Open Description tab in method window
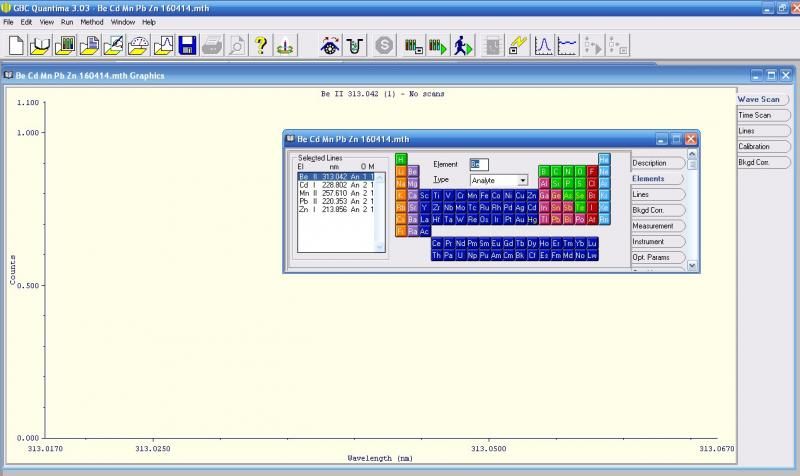This screenshot has width=800, height=476. [657, 163]
